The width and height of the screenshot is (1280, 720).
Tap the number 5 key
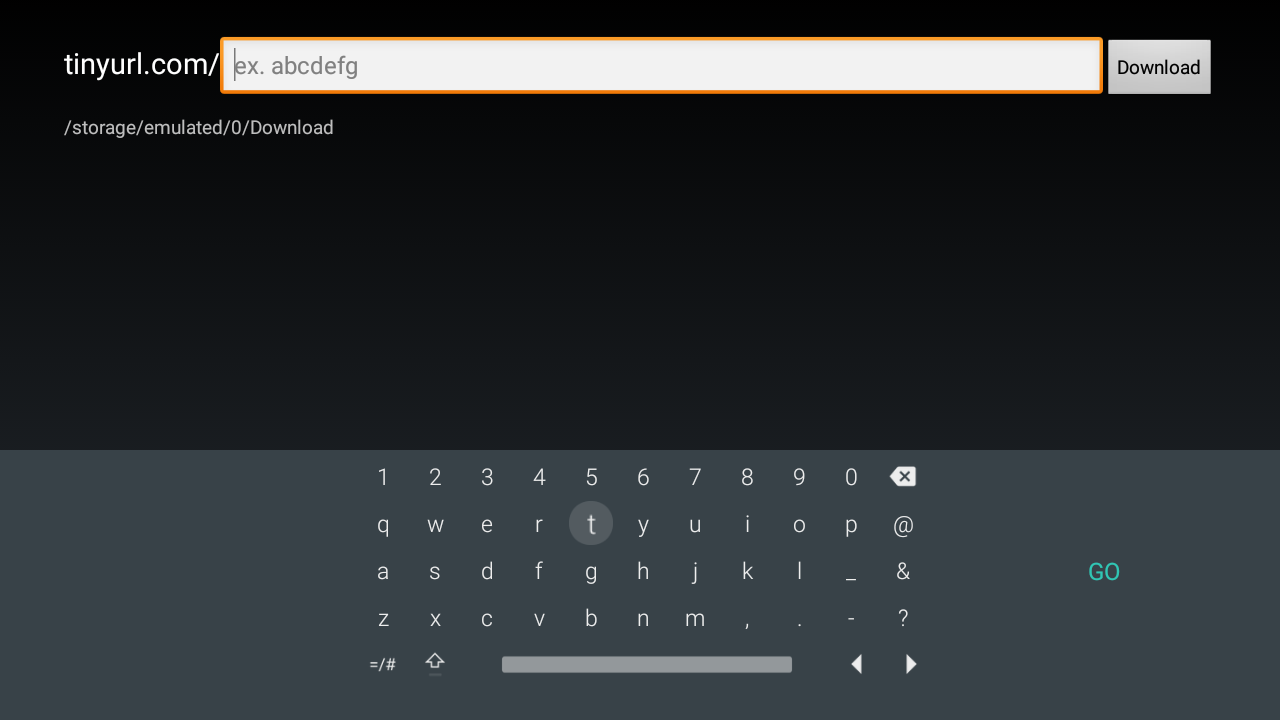pos(591,477)
